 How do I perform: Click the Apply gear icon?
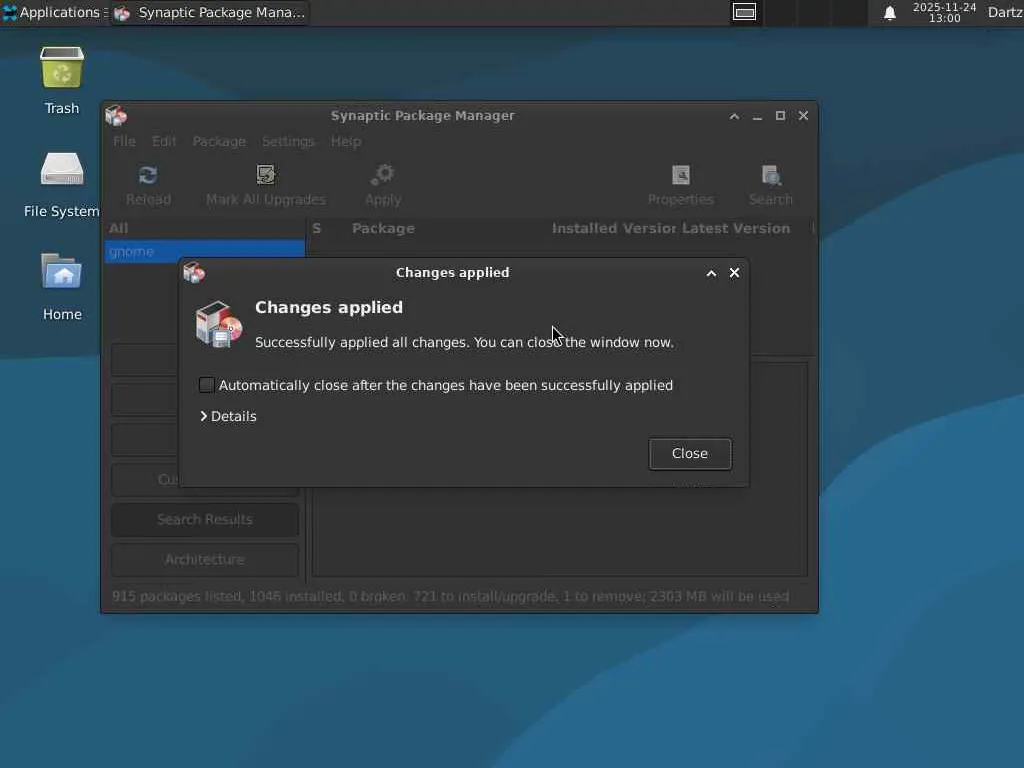click(383, 175)
